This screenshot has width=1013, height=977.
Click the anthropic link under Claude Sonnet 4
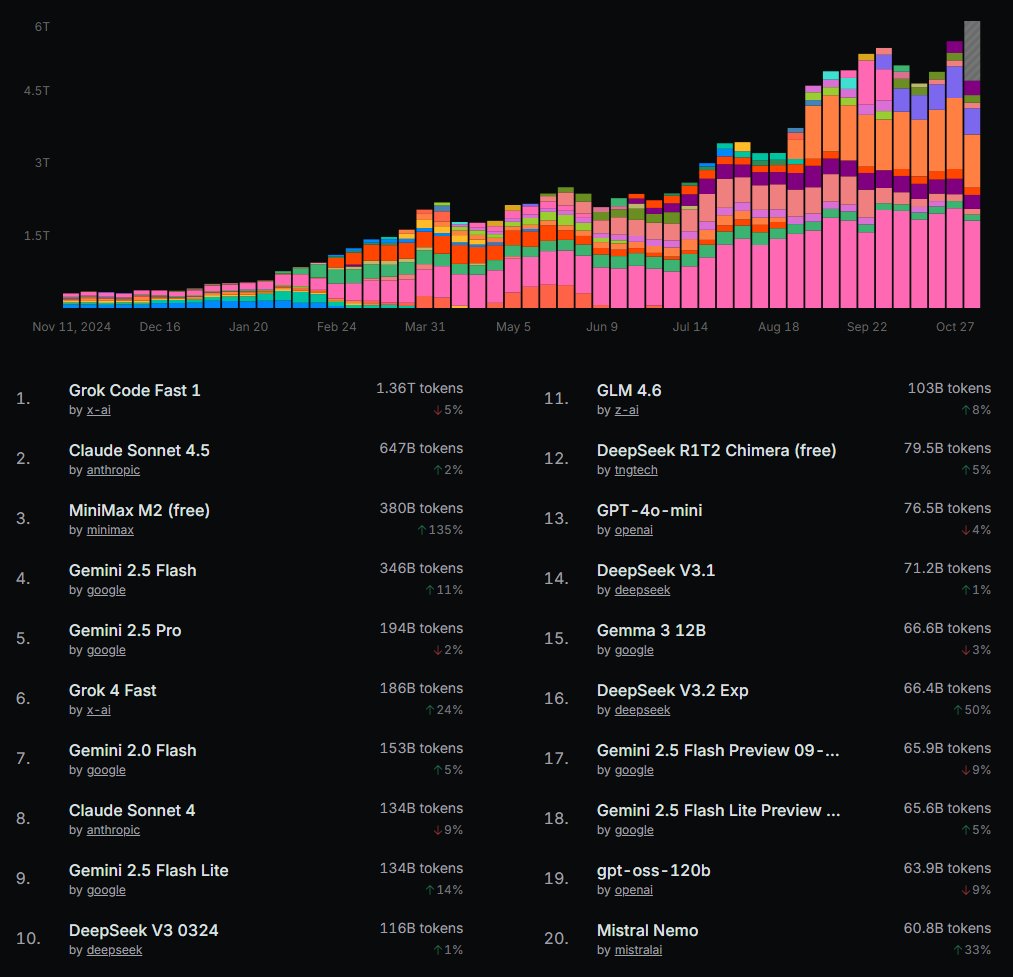(113, 830)
